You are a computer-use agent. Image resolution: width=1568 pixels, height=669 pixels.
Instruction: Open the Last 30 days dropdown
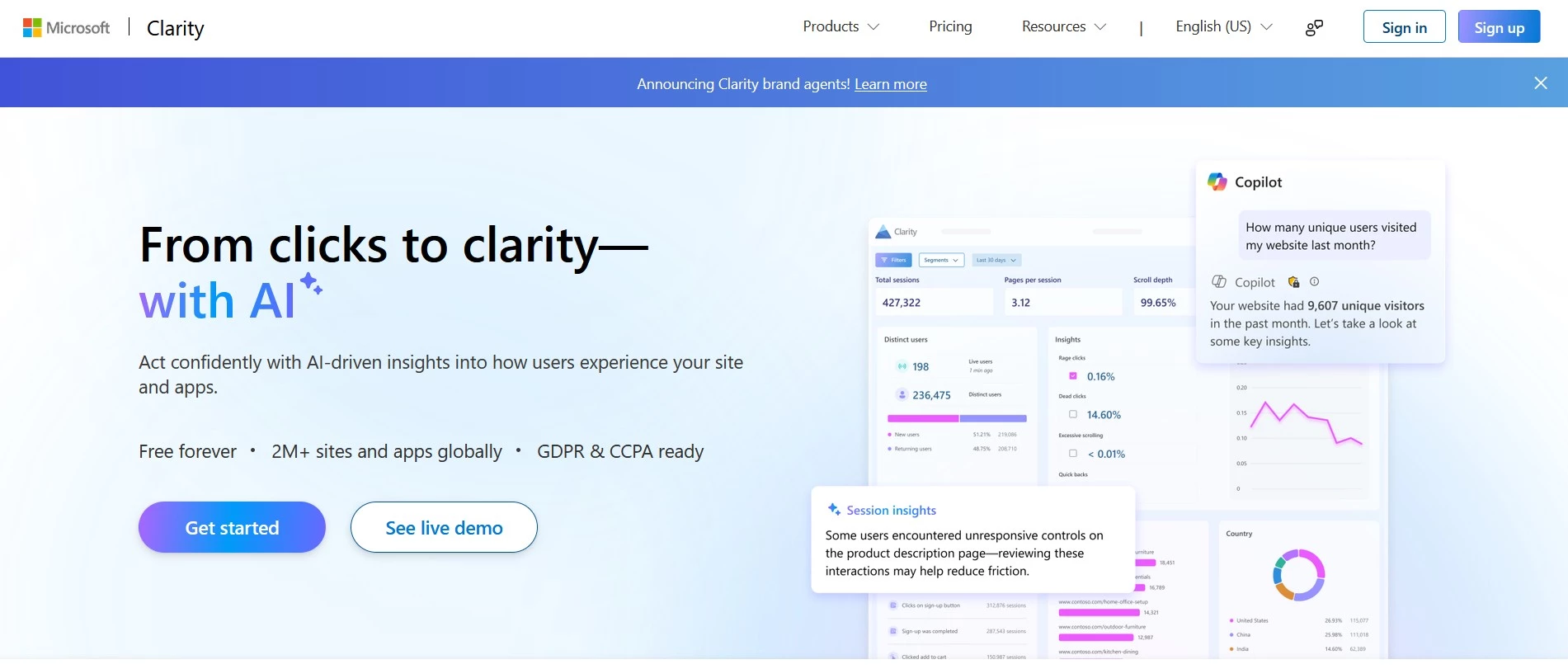(996, 260)
